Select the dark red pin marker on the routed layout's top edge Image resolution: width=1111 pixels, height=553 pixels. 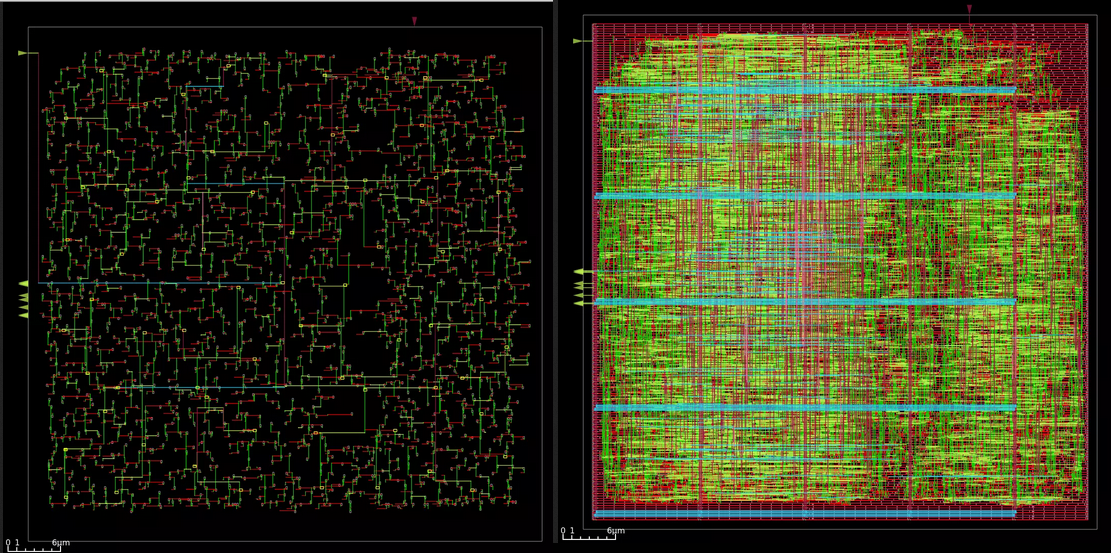click(x=969, y=9)
